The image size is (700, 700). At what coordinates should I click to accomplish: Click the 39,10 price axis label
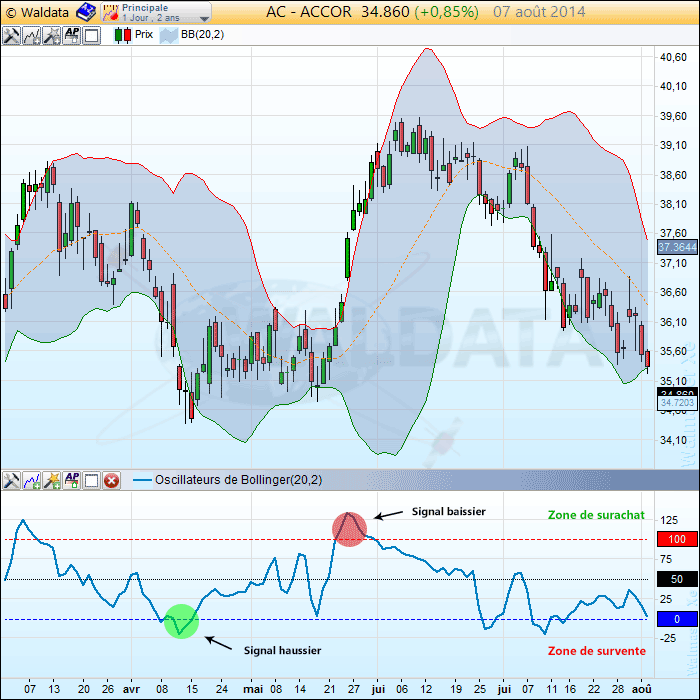(x=673, y=145)
